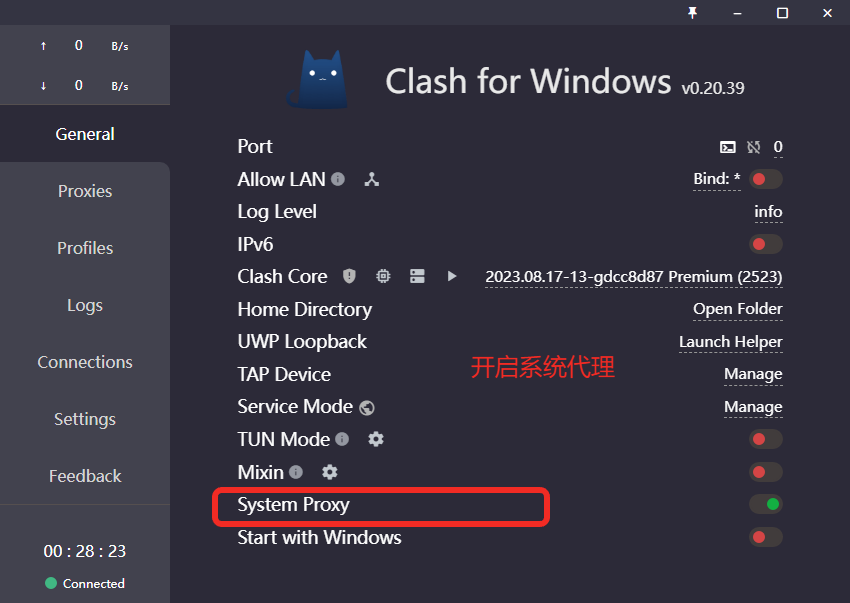This screenshot has height=603, width=850.
Task: Click the server icon in Clash Core row
Action: pyautogui.click(x=417, y=276)
